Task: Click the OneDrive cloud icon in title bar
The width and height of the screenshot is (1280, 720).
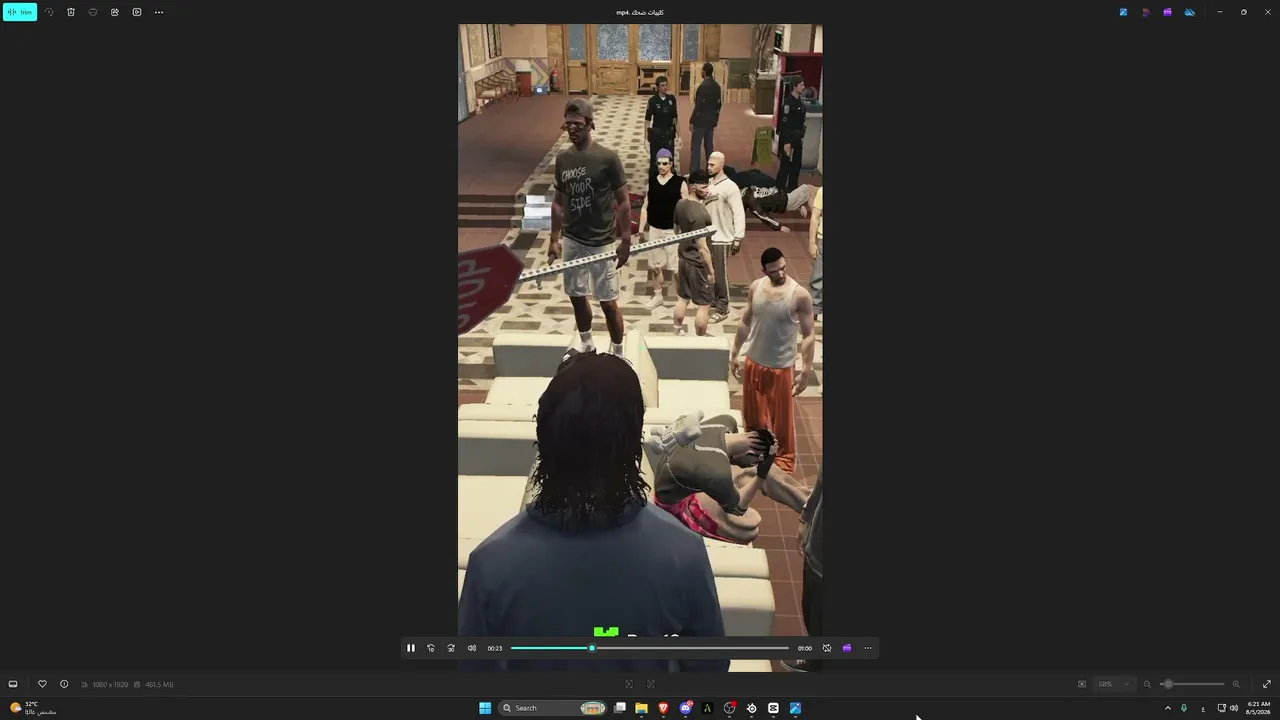Action: pyautogui.click(x=1189, y=12)
